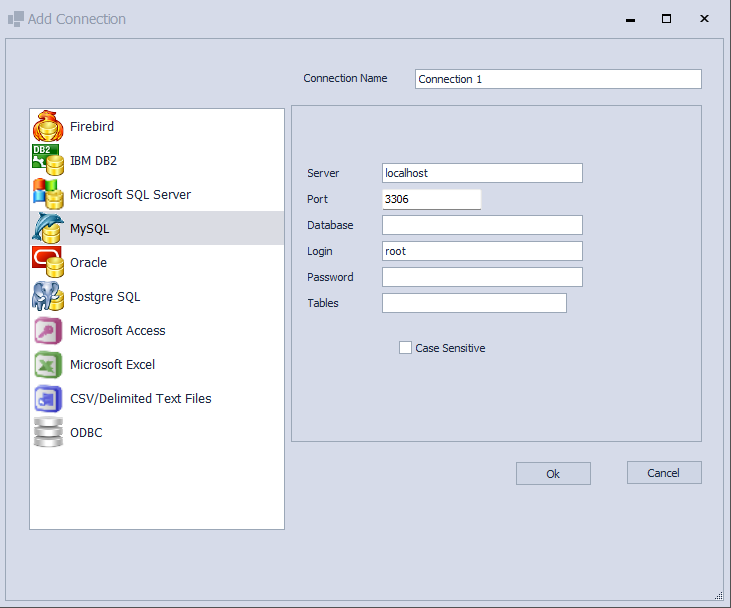Pick the Microsoft SQL Server icon
The height and width of the screenshot is (608, 731).
coord(48,194)
